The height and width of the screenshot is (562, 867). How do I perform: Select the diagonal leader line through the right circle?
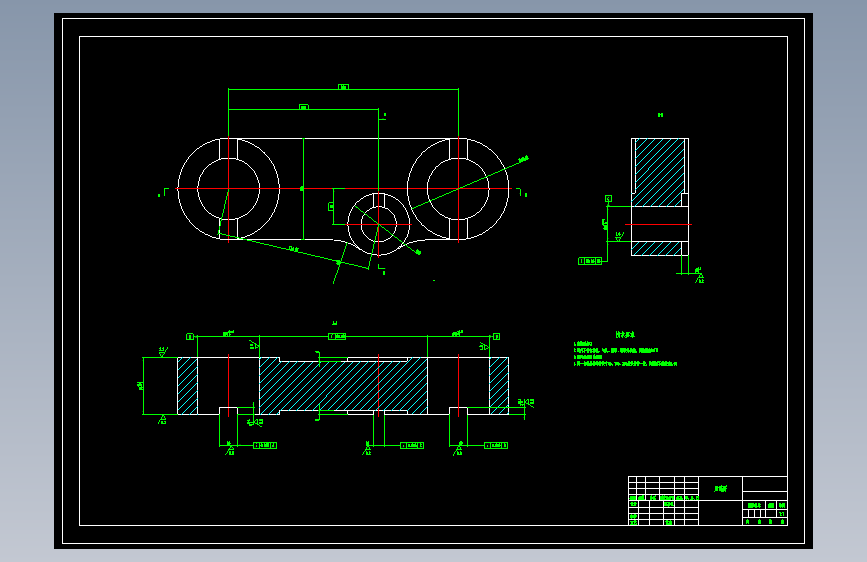coord(470,184)
